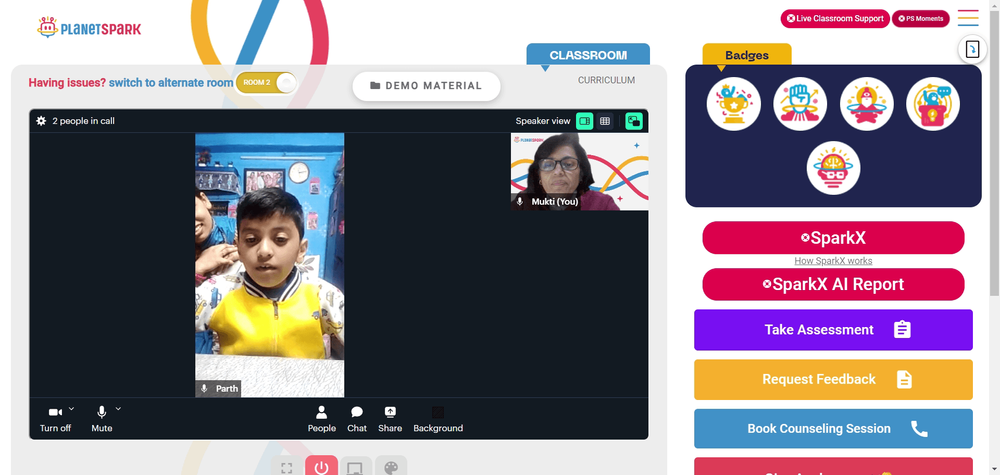Switch to speaker view layout

584,121
